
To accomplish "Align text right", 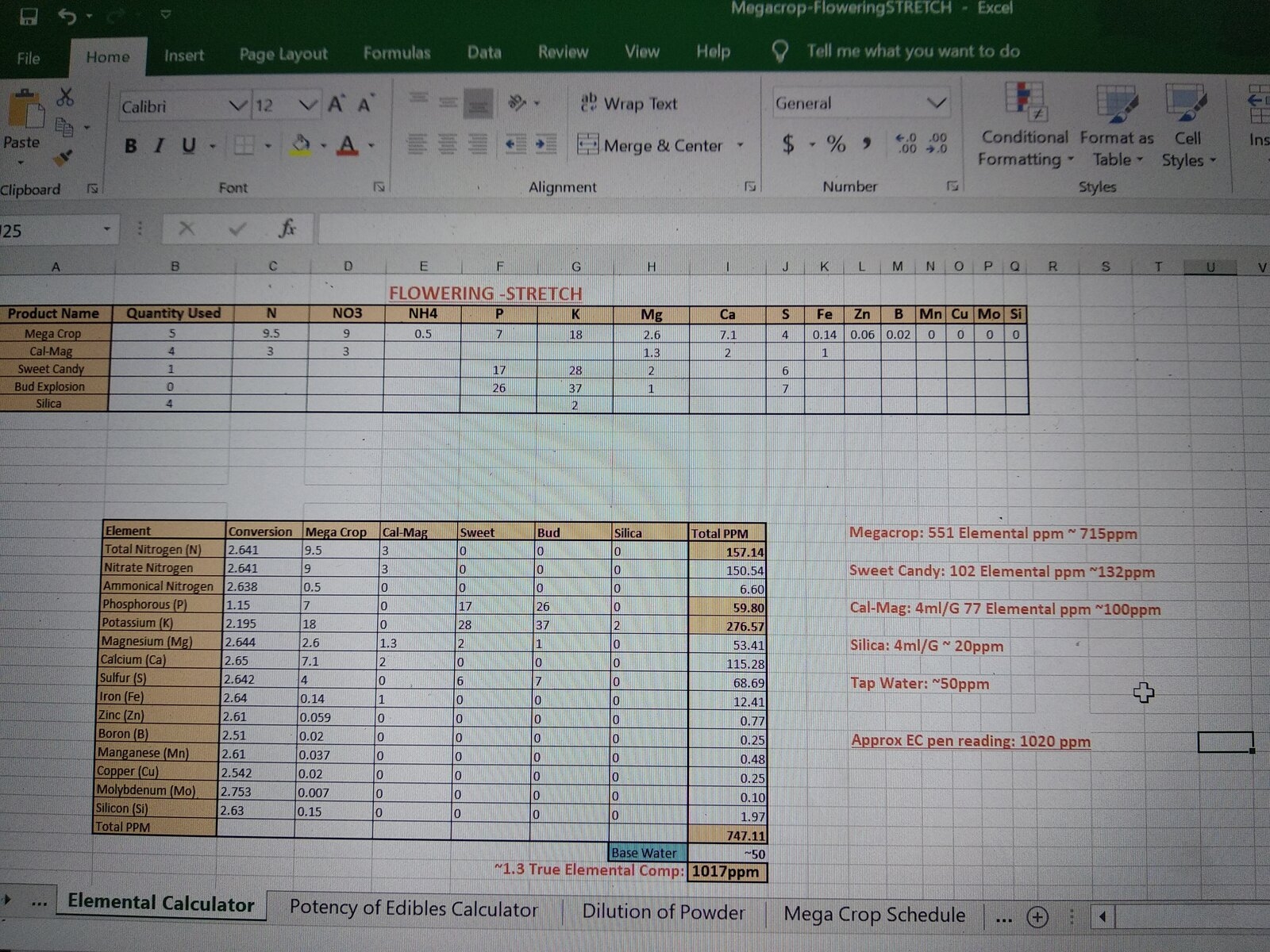I will (478, 144).
